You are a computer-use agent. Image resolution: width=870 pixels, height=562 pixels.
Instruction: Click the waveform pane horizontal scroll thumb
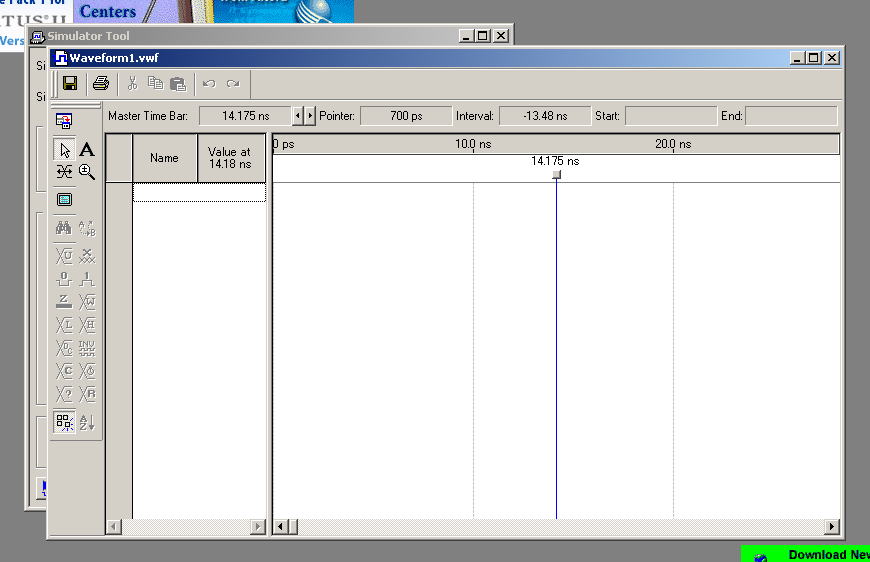pos(293,526)
